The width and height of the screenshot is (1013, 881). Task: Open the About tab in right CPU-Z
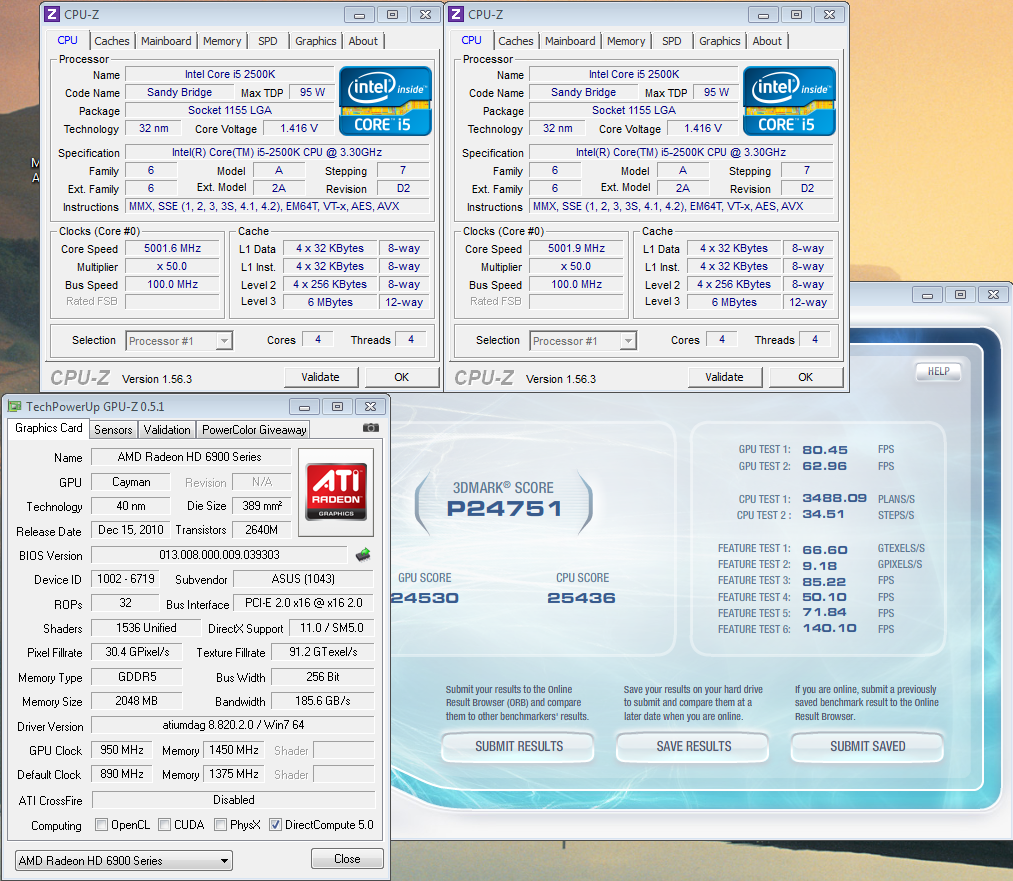click(x=767, y=41)
